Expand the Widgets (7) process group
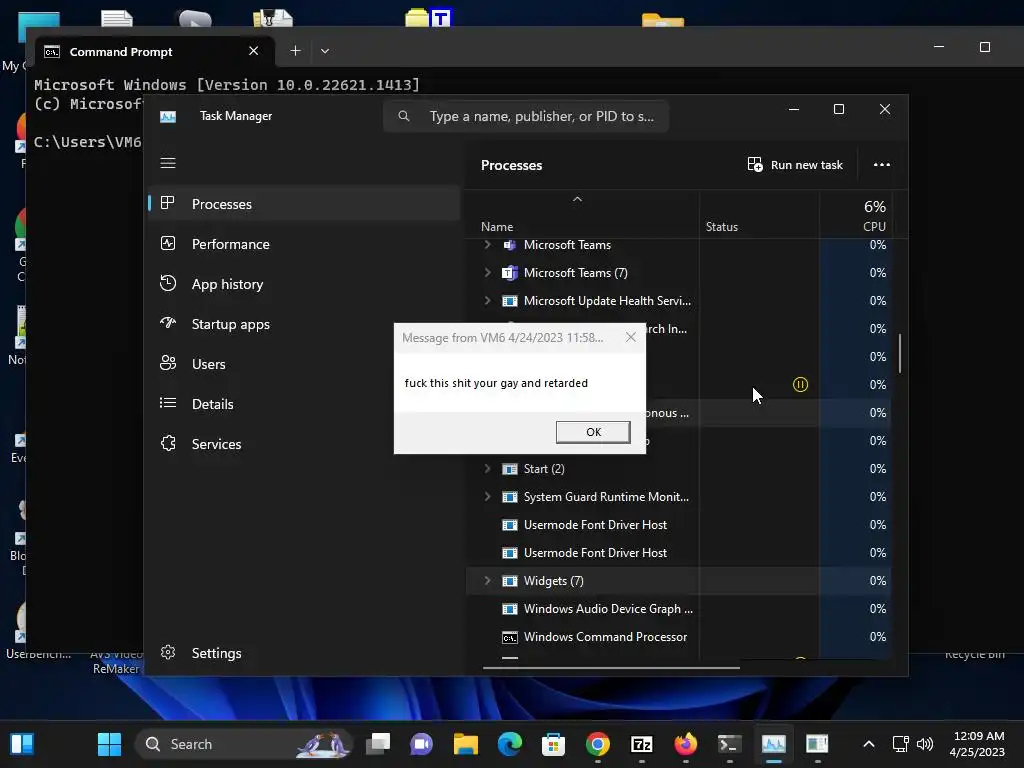This screenshot has height=768, width=1024. point(487,581)
